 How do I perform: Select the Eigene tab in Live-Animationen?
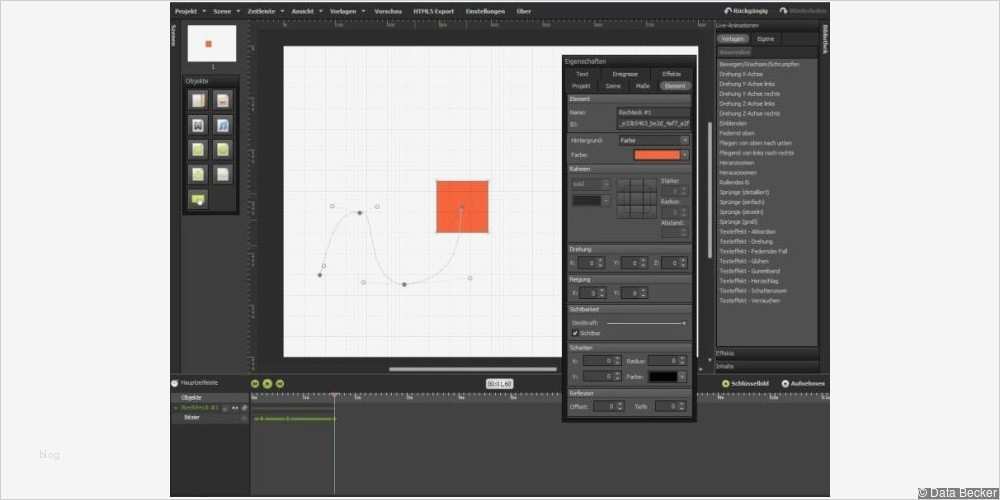coord(765,39)
